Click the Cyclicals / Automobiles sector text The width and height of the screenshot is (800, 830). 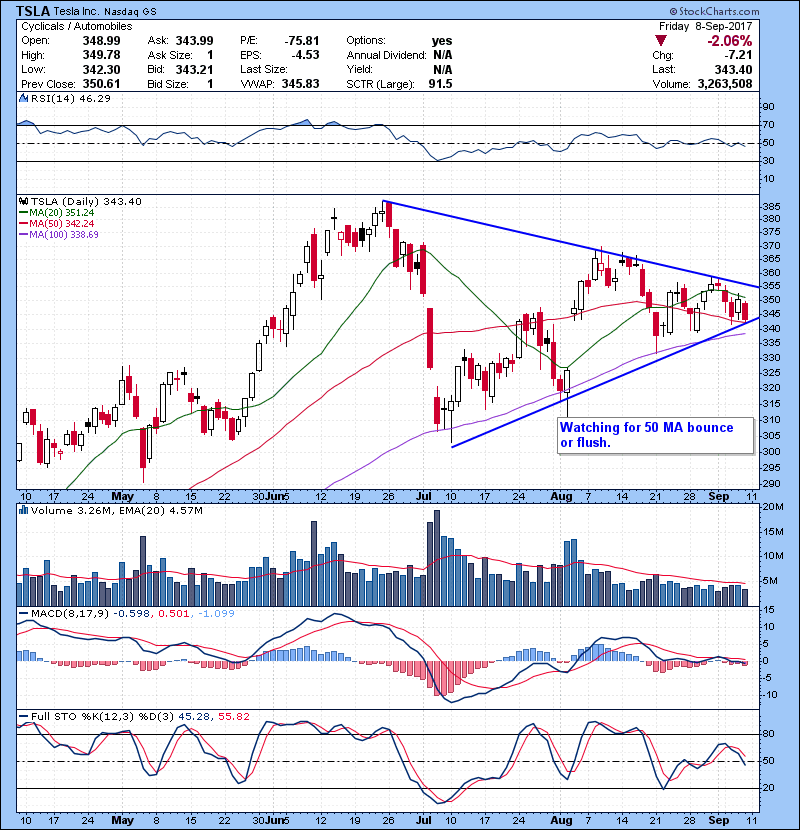pos(77,26)
